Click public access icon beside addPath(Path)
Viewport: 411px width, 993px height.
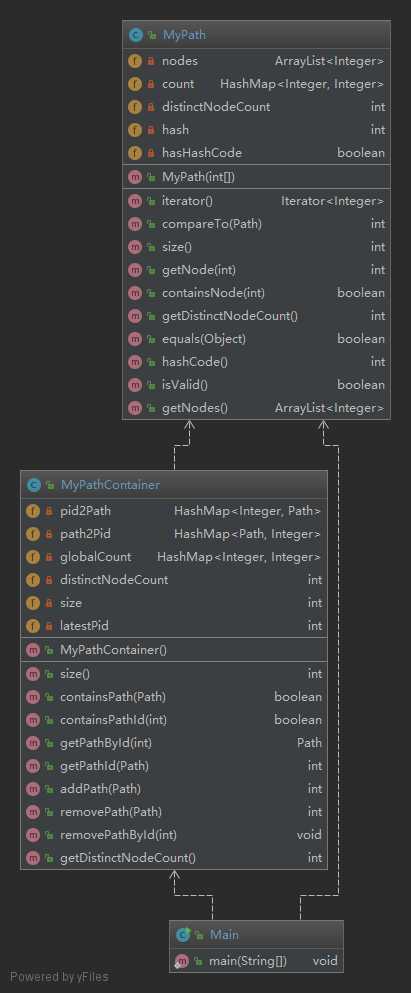point(49,789)
